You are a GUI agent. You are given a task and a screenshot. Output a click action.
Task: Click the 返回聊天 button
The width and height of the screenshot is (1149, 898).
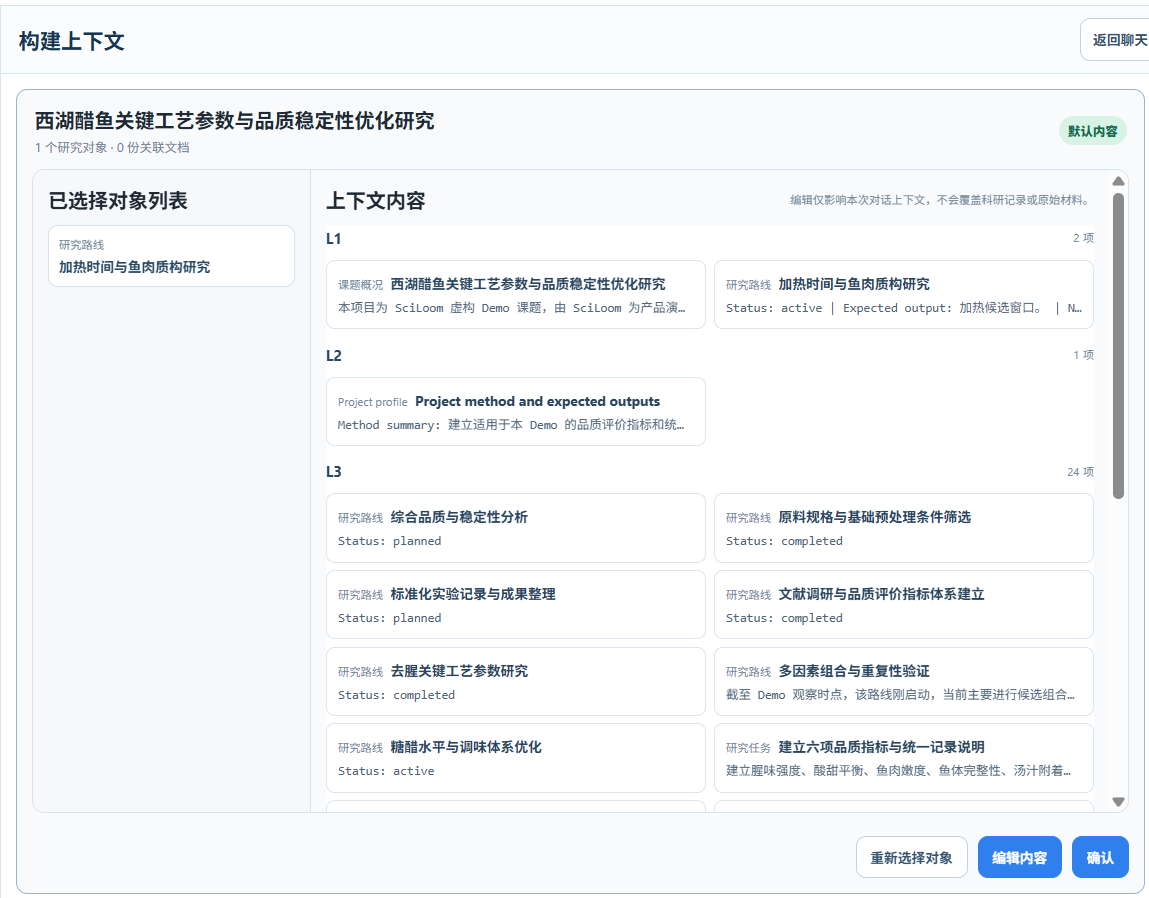(x=1115, y=40)
